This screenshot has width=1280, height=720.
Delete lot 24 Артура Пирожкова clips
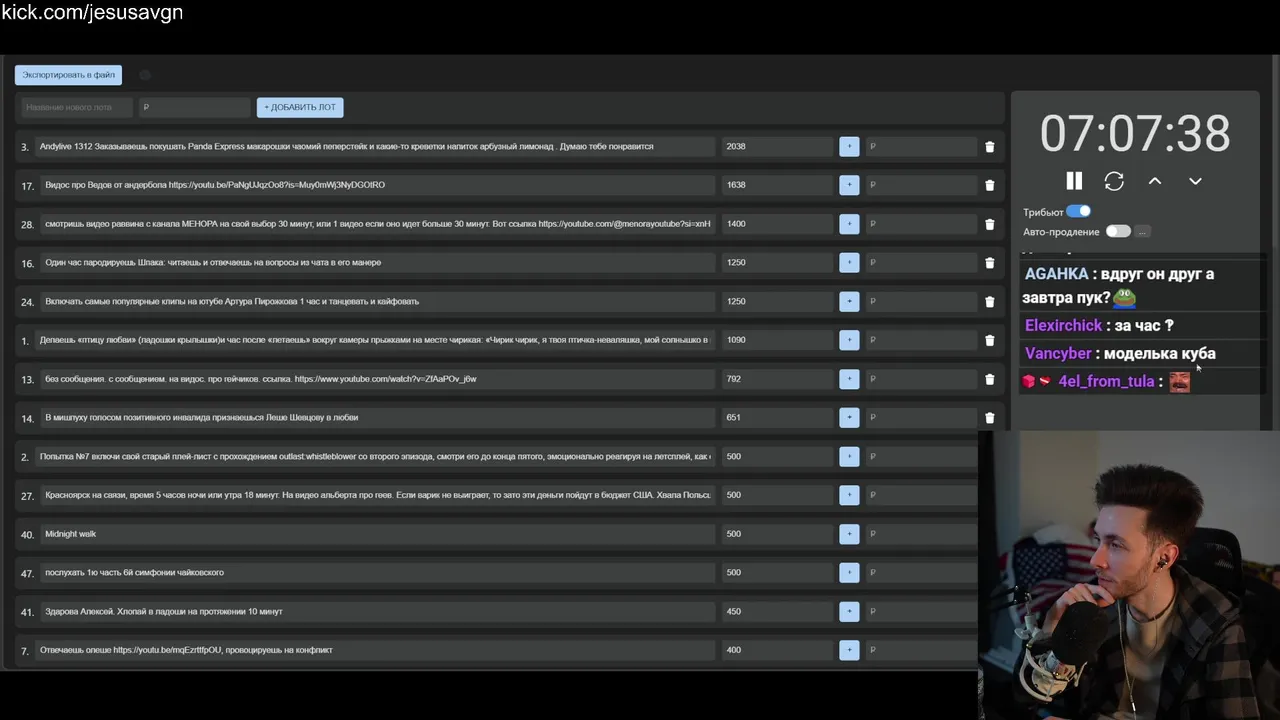990,301
